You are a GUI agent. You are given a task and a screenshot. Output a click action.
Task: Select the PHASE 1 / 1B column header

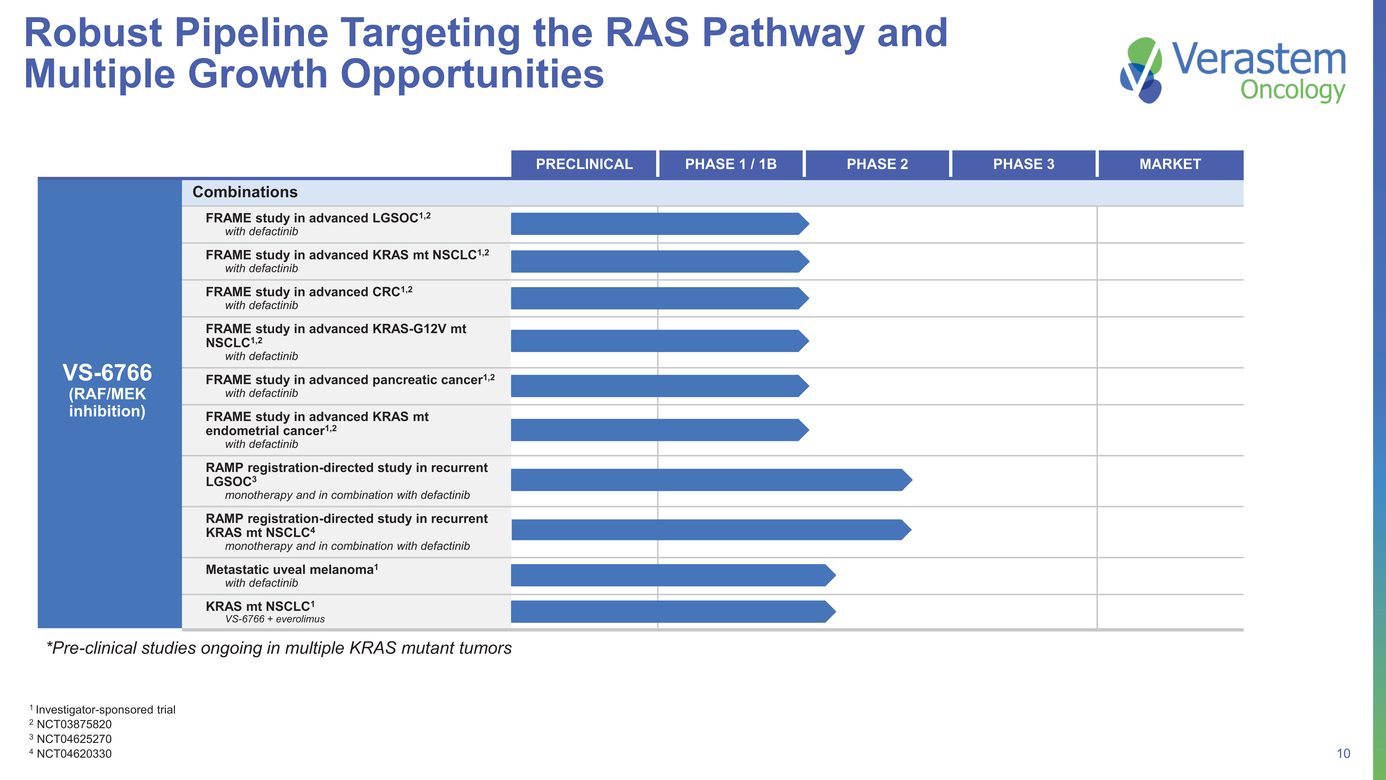click(731, 164)
